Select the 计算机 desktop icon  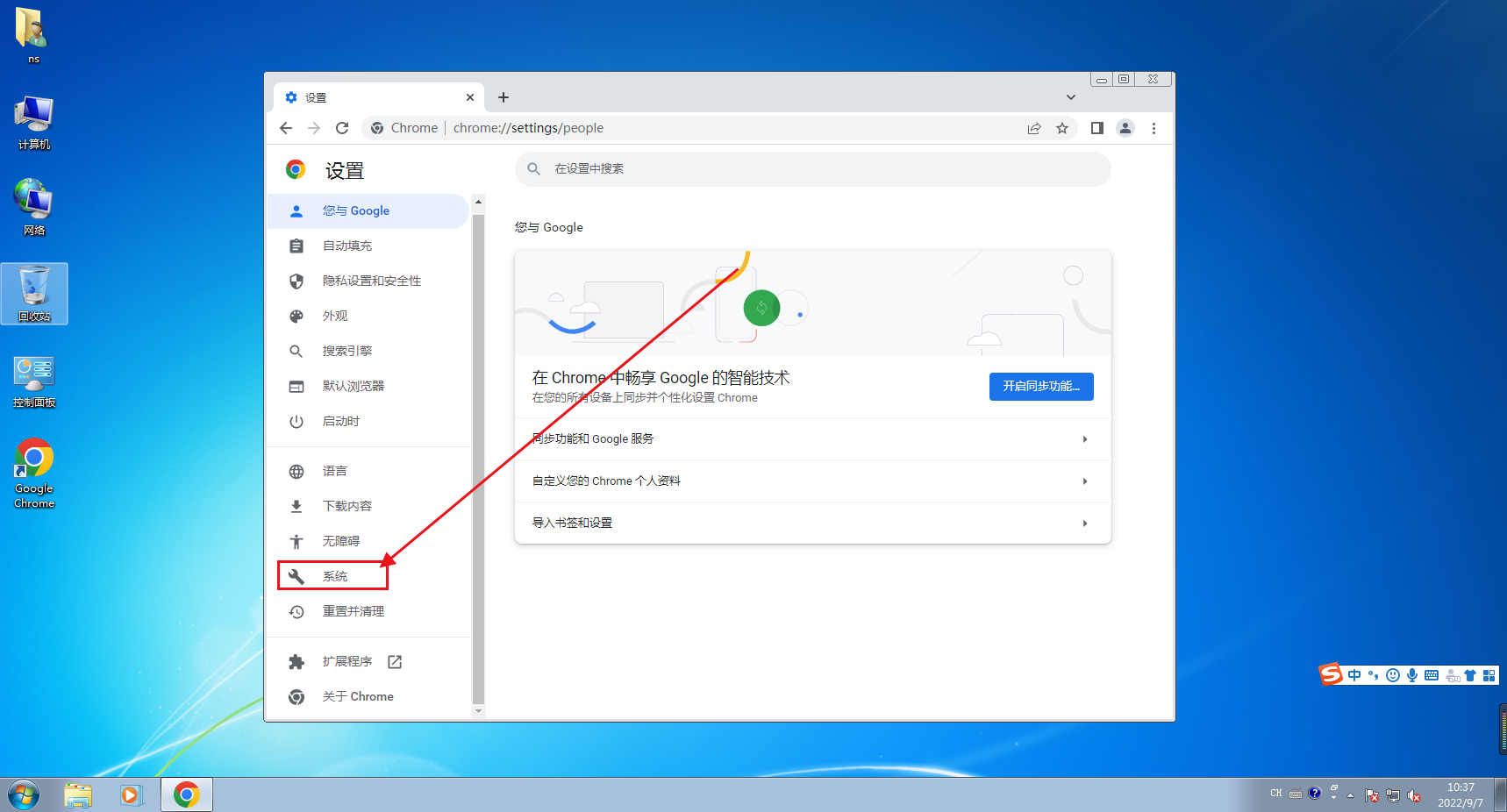point(34,123)
